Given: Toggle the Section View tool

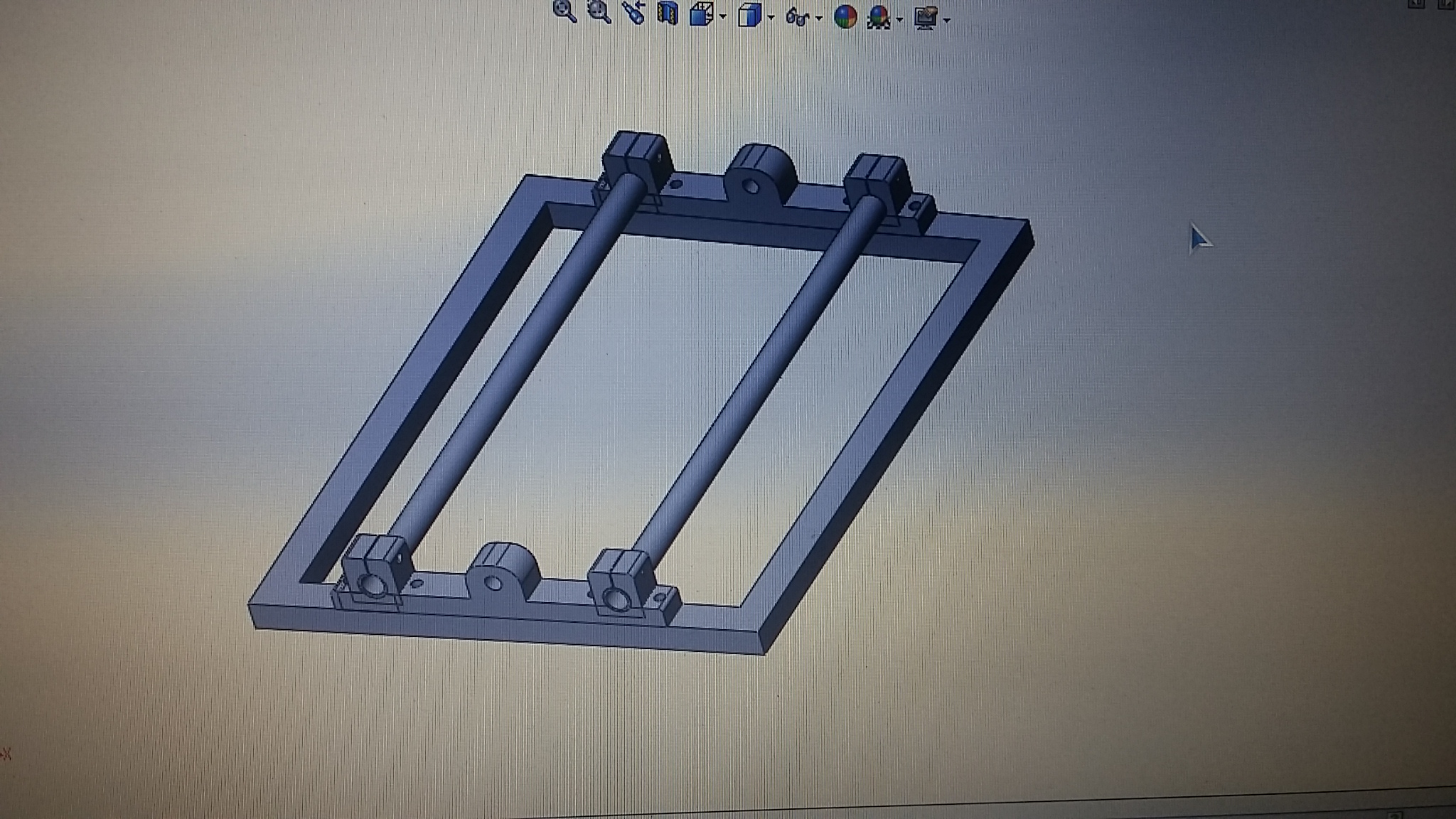Looking at the screenshot, I should pos(667,14).
